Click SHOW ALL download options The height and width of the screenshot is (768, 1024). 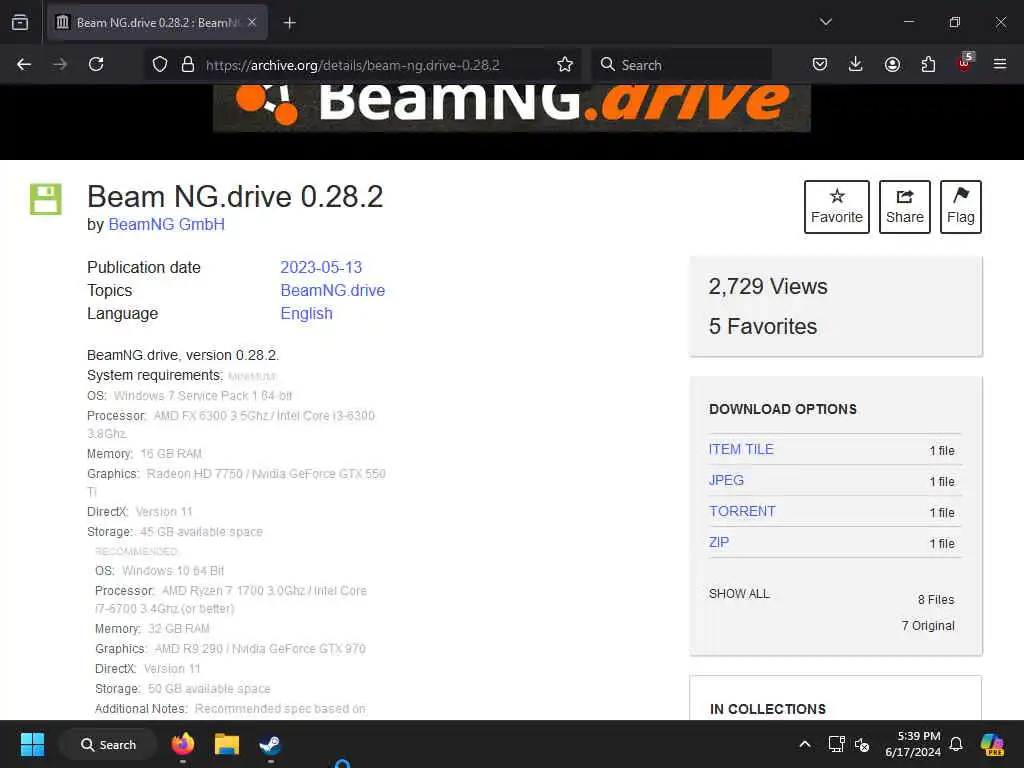[739, 594]
